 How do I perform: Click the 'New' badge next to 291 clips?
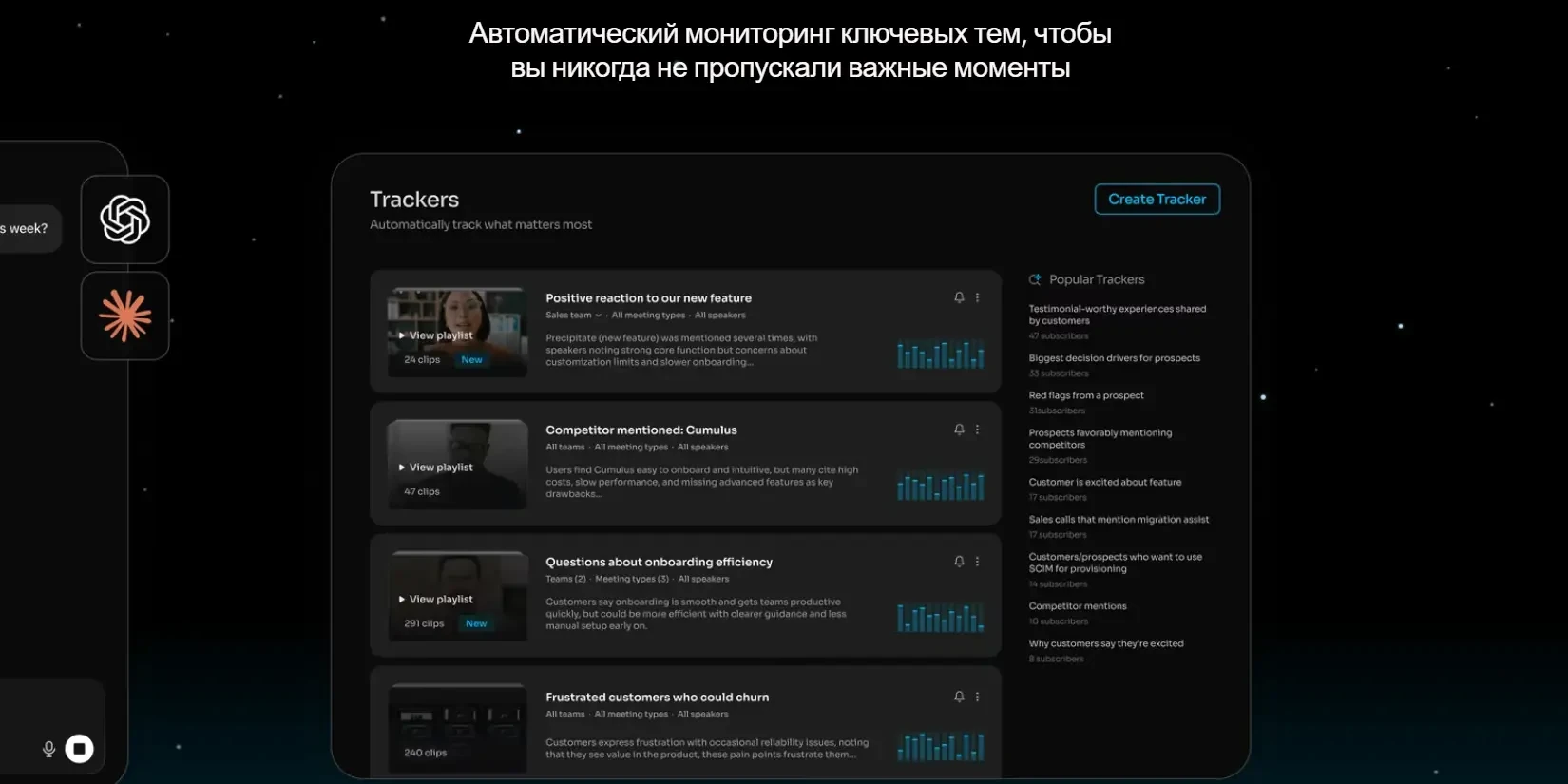476,623
